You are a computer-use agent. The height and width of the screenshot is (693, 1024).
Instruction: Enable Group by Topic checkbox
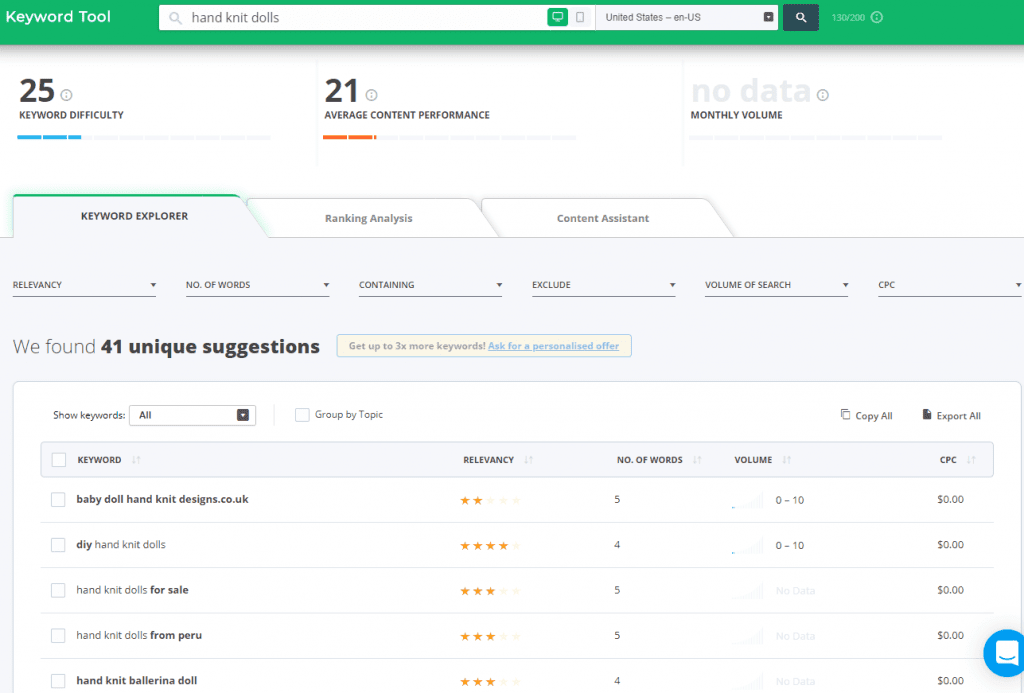pos(302,415)
